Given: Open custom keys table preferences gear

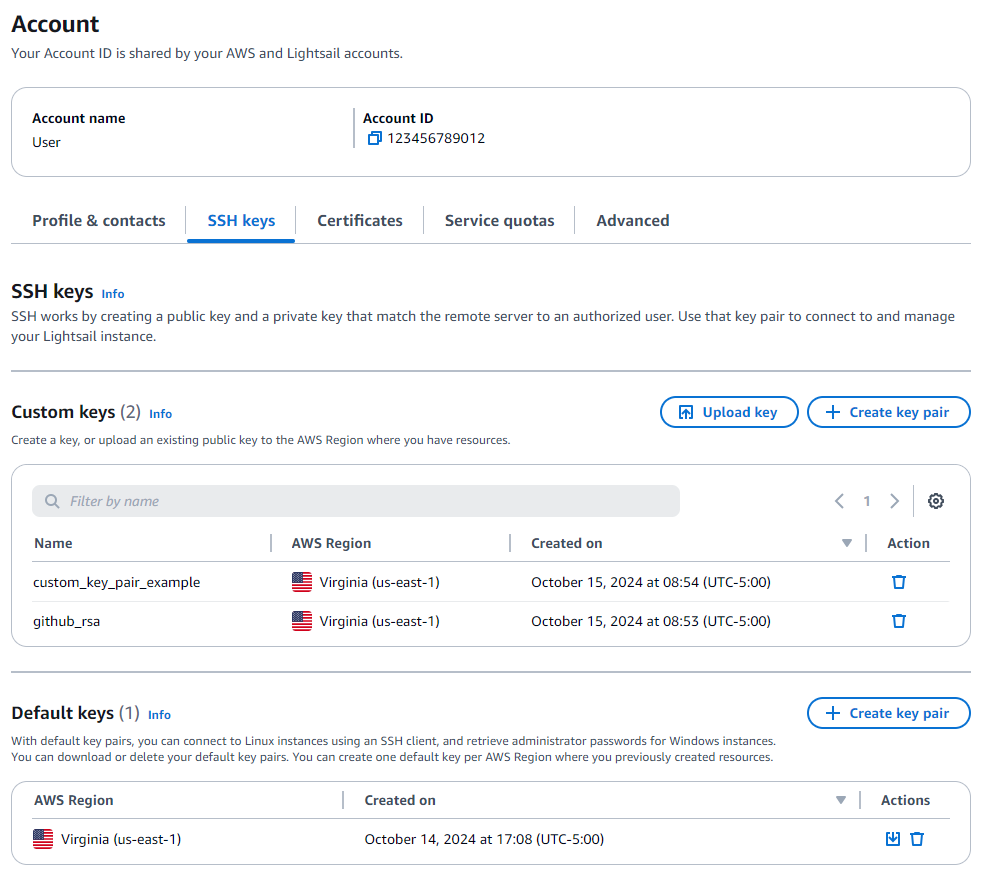Looking at the screenshot, I should click(x=935, y=501).
